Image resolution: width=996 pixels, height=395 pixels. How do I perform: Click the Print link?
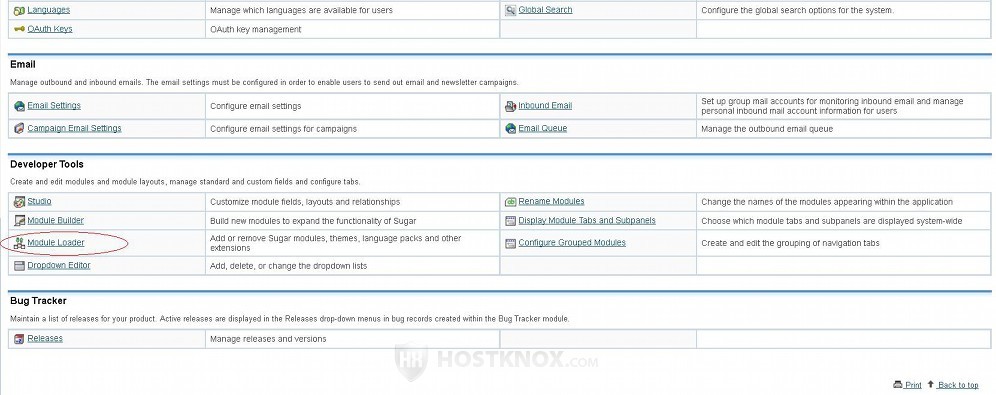point(913,385)
